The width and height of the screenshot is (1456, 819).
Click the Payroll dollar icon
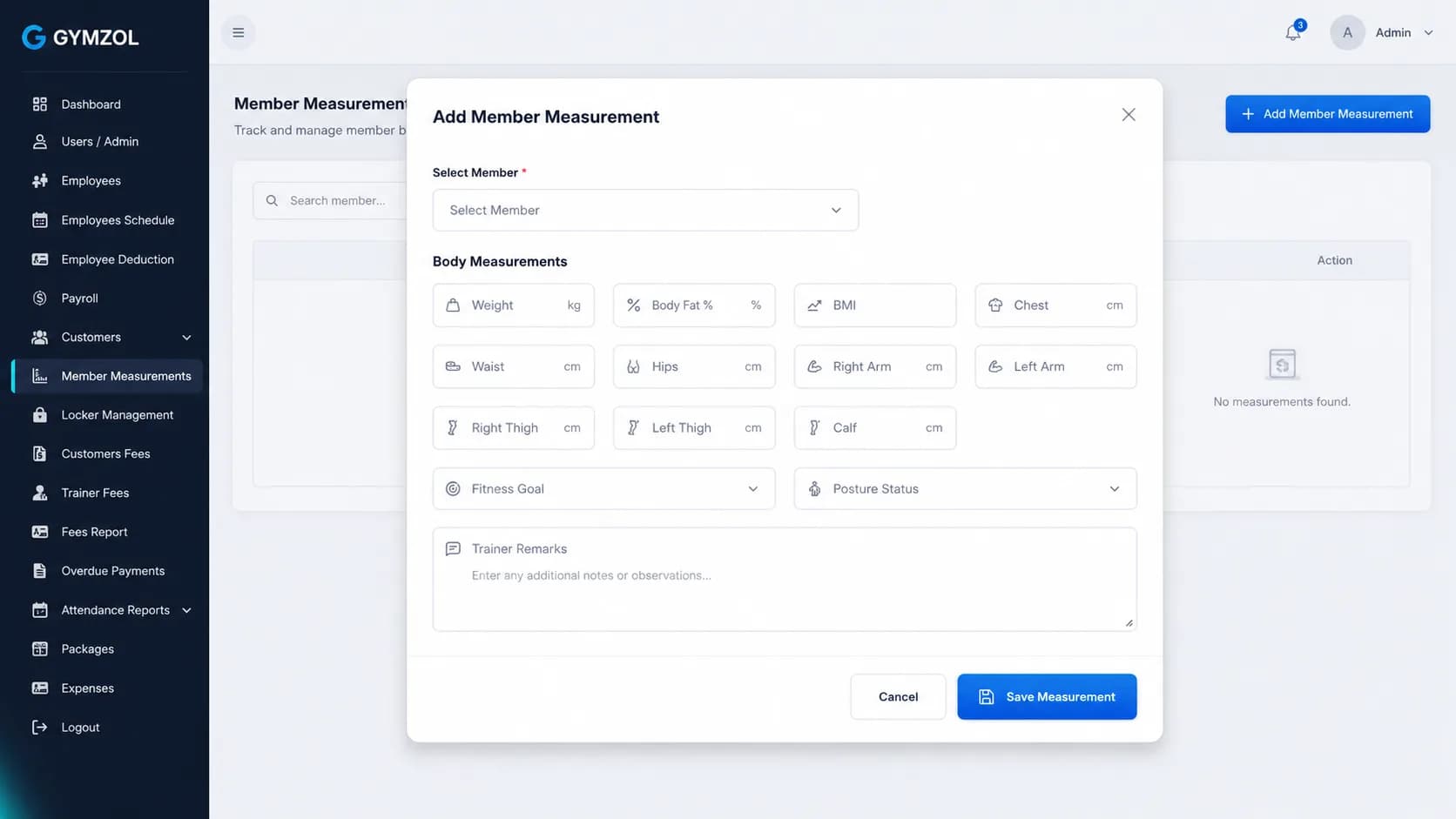coord(40,299)
